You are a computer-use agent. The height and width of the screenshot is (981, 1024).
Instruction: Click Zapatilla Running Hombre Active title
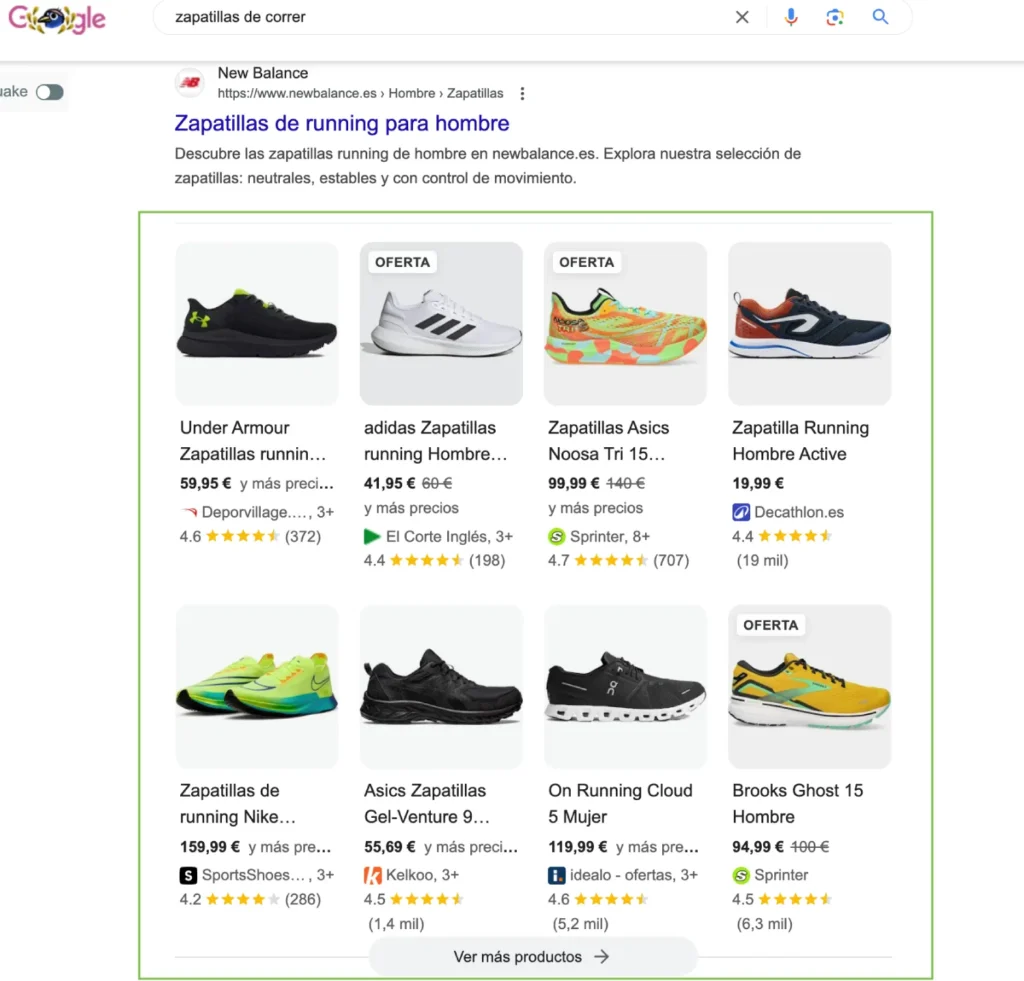pyautogui.click(x=801, y=441)
